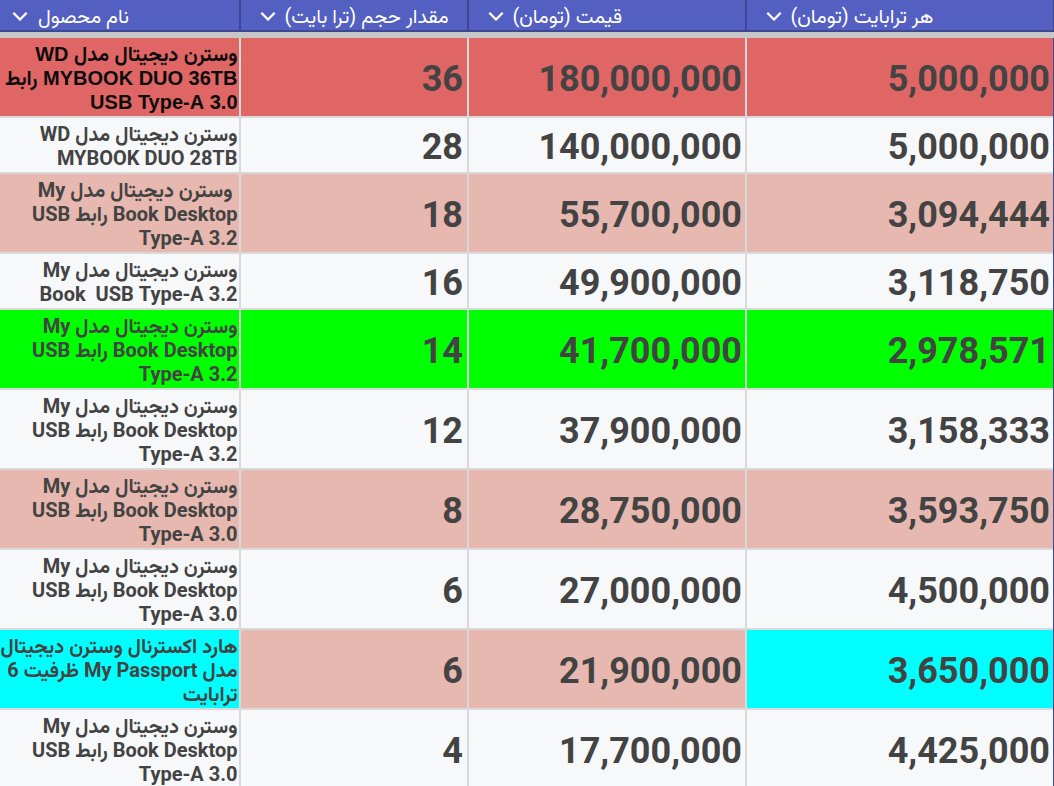This screenshot has height=786, width=1054.
Task: Select the price cell 21,900,000
Action: pos(607,670)
